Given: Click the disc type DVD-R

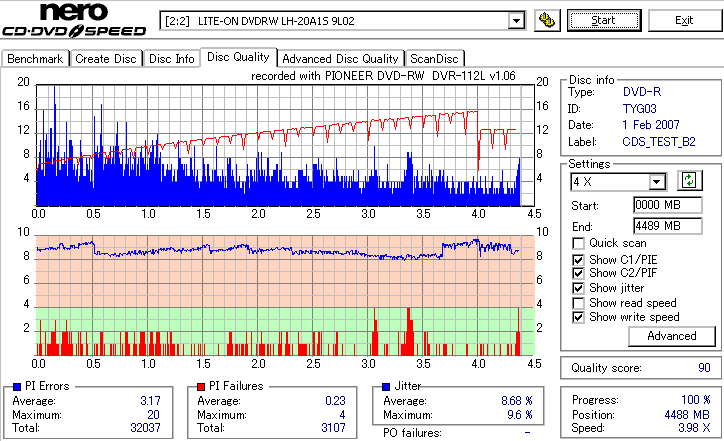Looking at the screenshot, I should (642, 92).
